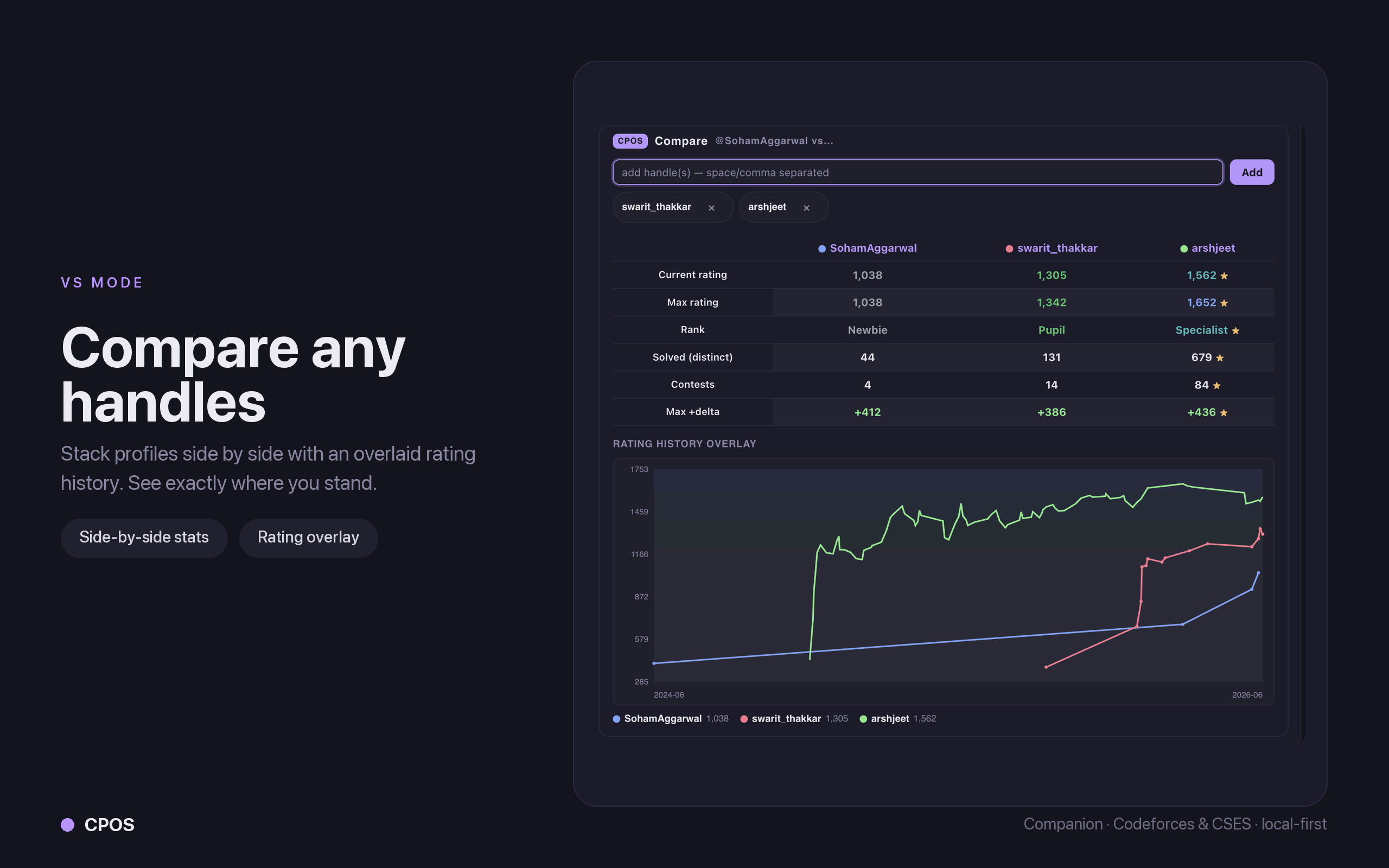
Task: Click the Compare title text
Action: point(681,141)
